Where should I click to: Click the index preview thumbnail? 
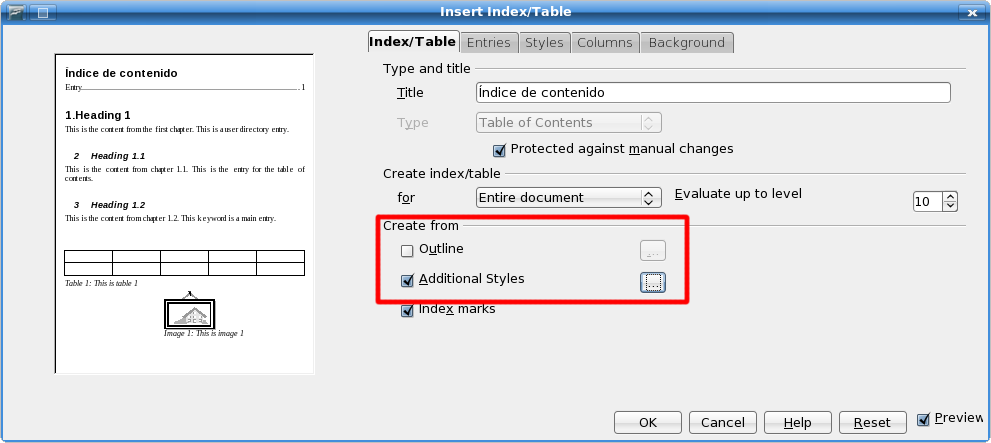tap(185, 214)
